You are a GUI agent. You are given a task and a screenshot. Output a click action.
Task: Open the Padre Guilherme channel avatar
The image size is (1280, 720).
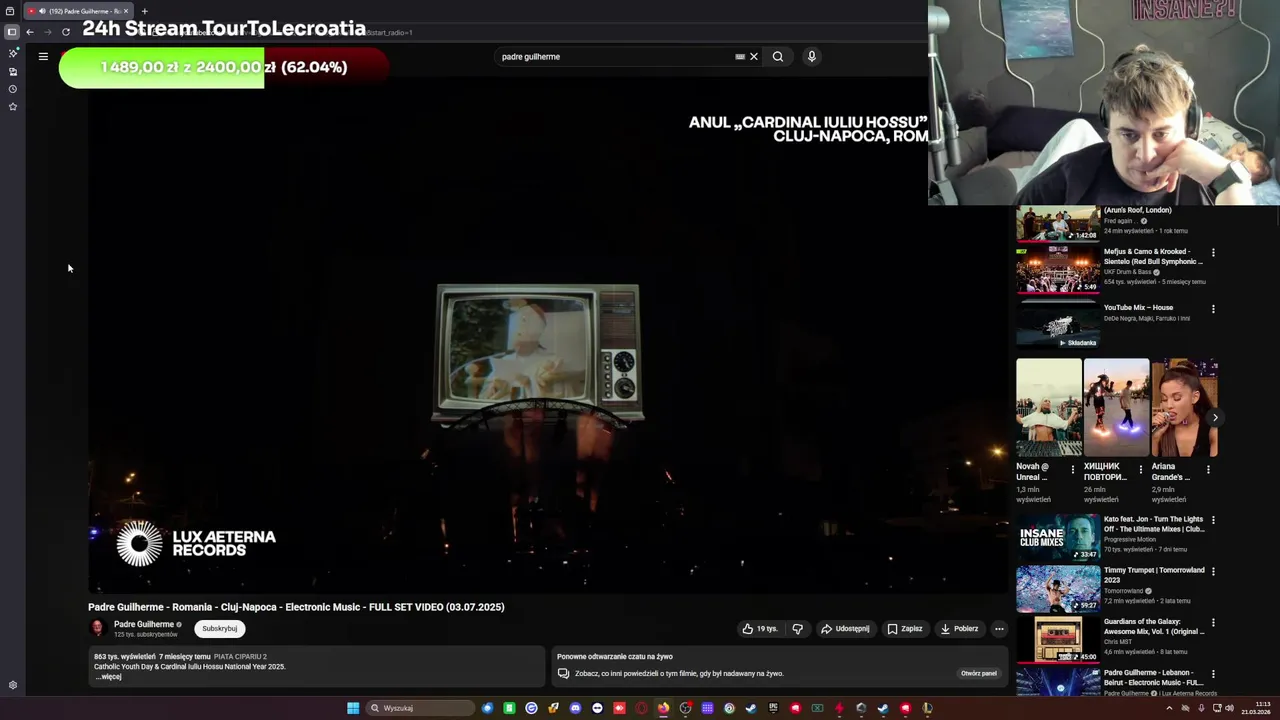tap(97, 628)
